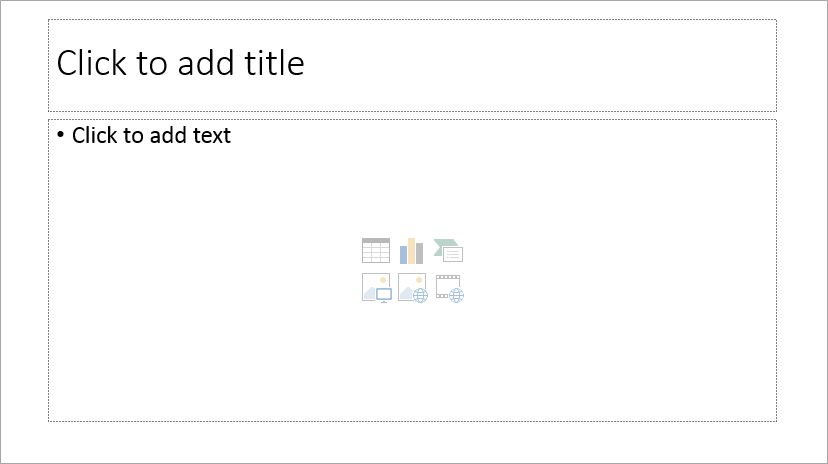Viewport: 828px width, 464px height.
Task: Click the slide margin left of the title box
Action: tap(24, 65)
